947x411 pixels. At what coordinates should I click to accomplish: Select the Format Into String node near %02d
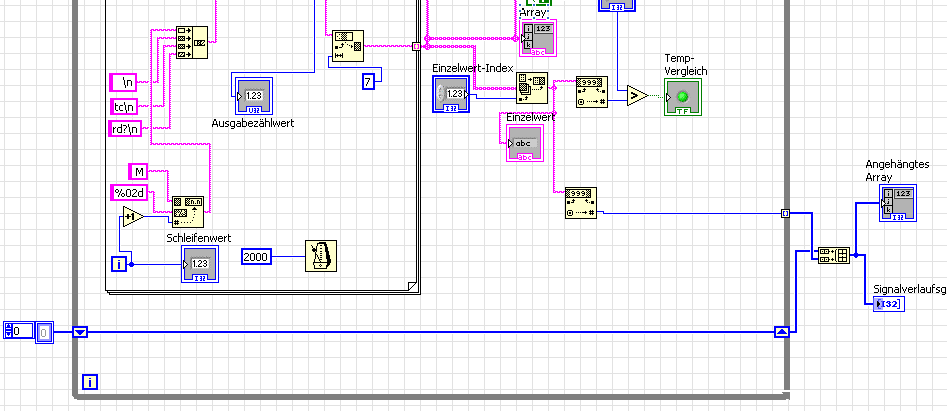(188, 211)
